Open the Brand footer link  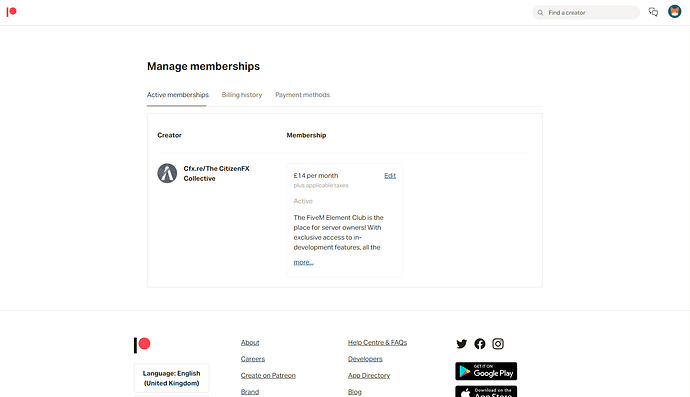click(x=250, y=392)
